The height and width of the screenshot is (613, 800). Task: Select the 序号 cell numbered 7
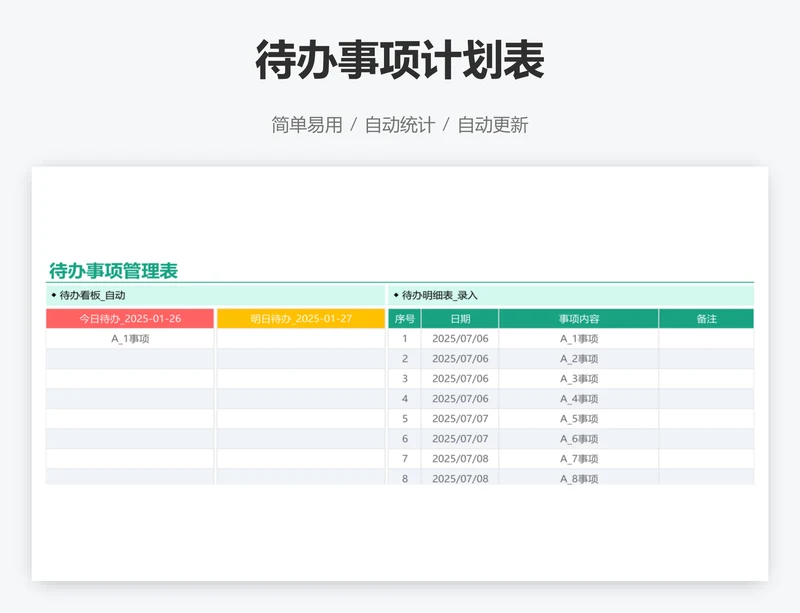pyautogui.click(x=405, y=458)
